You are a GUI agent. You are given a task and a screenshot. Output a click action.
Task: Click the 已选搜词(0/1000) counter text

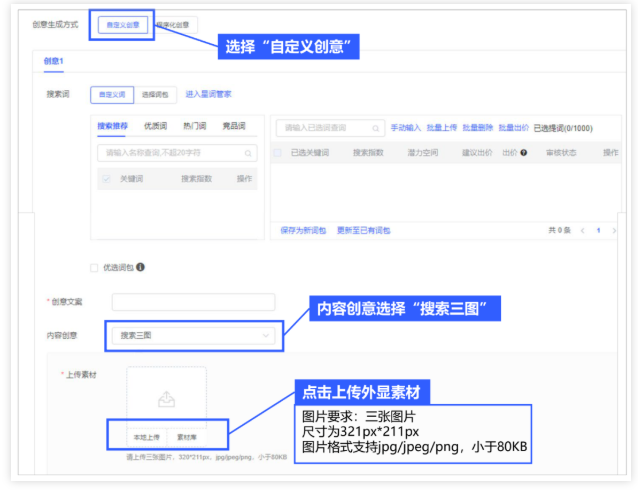click(x=563, y=129)
